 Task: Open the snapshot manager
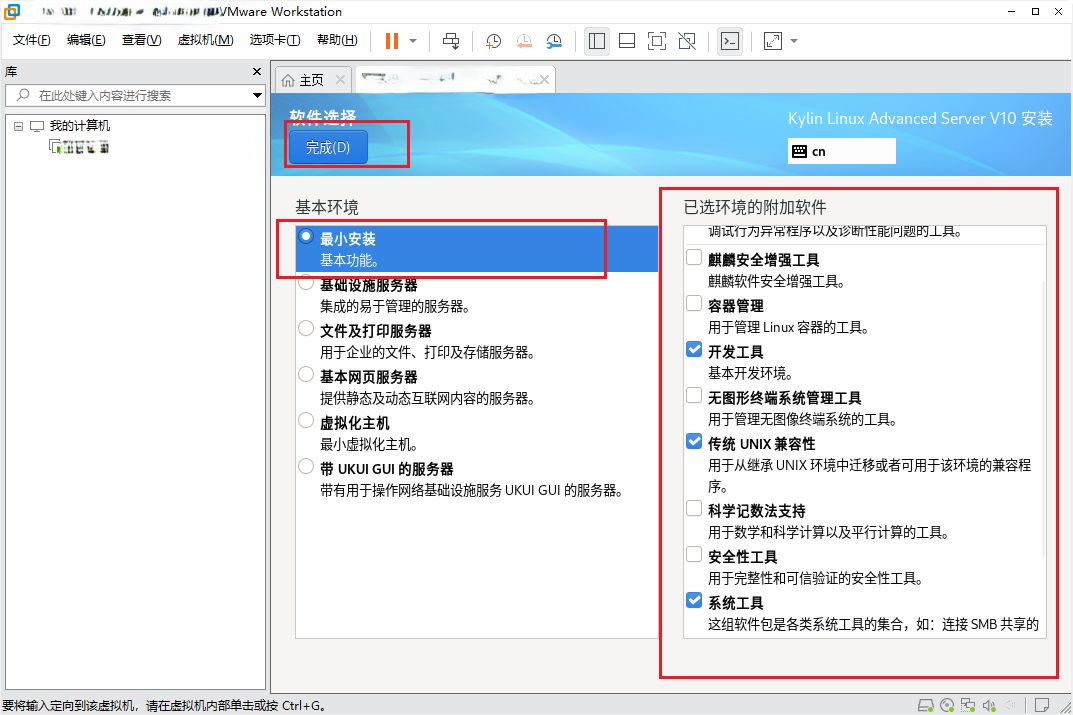[554, 41]
